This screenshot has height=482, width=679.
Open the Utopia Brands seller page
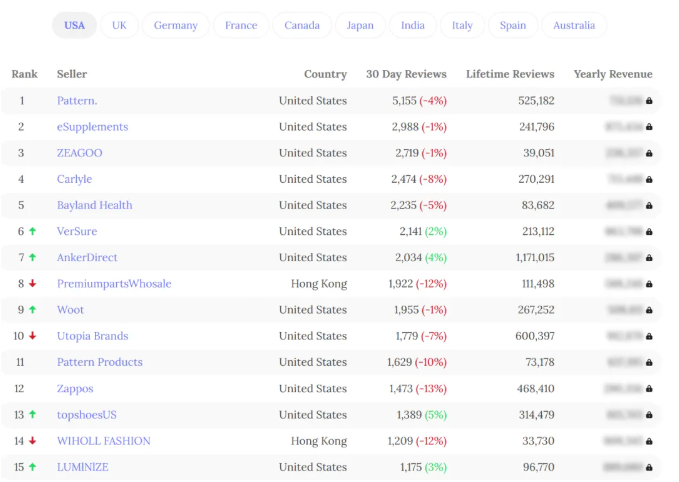pos(93,336)
